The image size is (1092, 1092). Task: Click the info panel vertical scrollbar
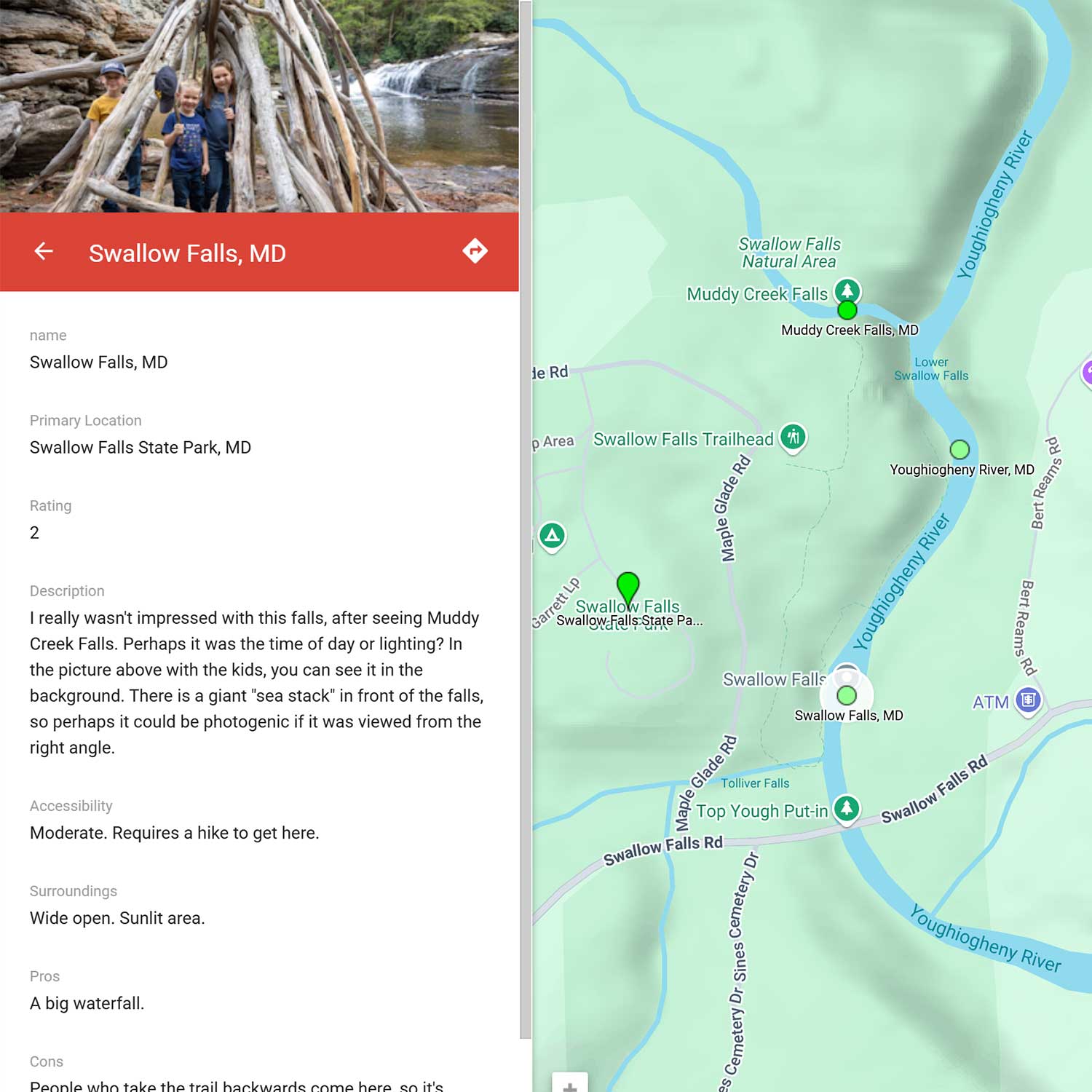(526, 520)
